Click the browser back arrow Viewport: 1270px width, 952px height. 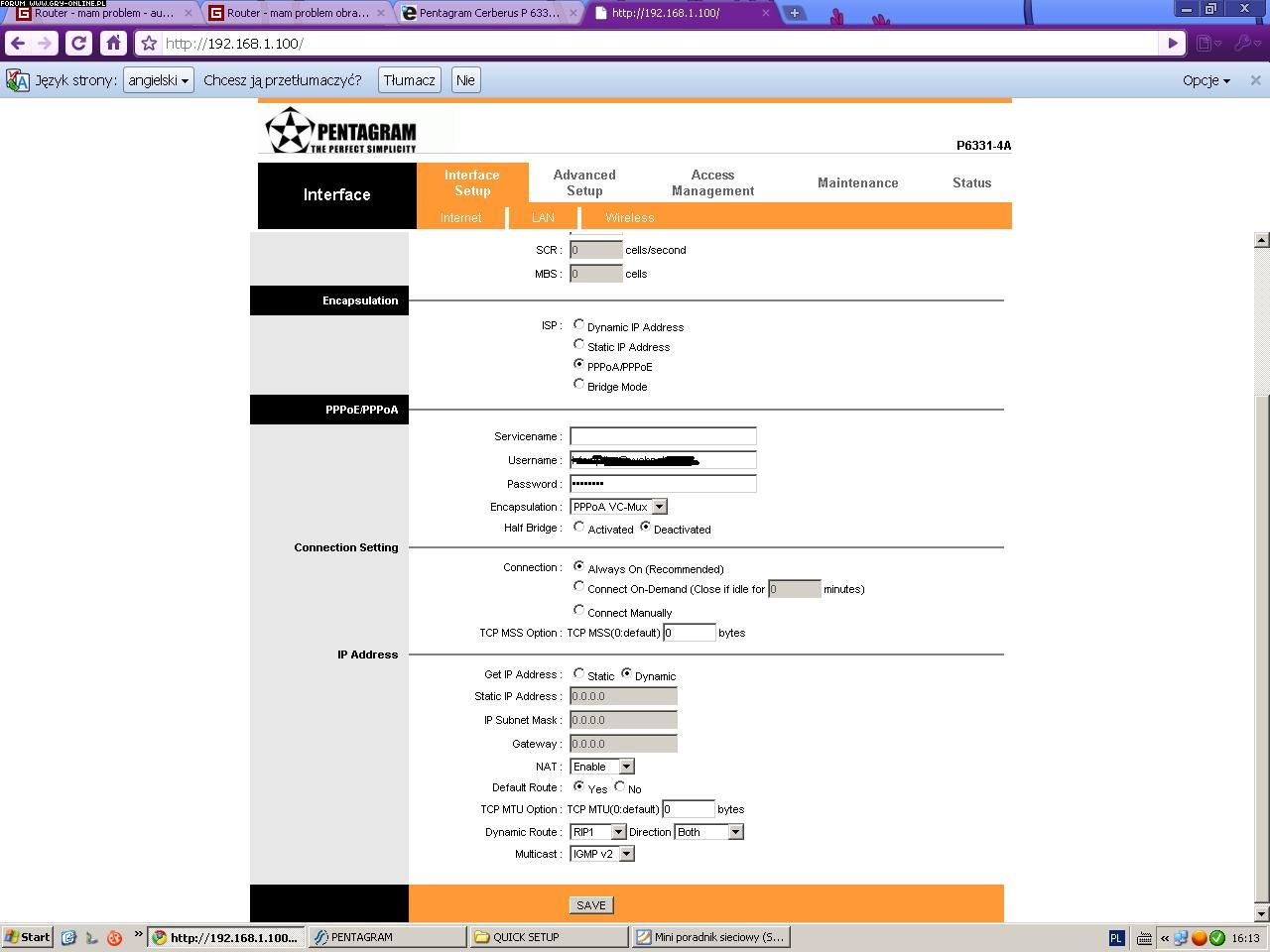[x=18, y=44]
